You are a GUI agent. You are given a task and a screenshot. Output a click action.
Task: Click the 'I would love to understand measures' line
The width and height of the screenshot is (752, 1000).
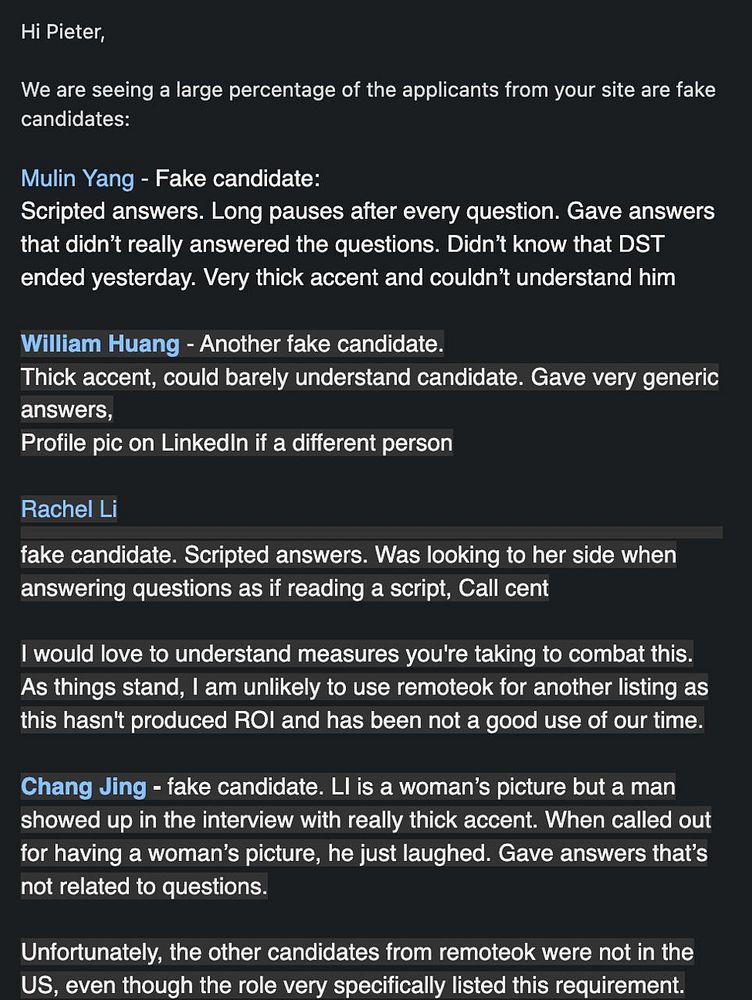pyautogui.click(x=357, y=654)
